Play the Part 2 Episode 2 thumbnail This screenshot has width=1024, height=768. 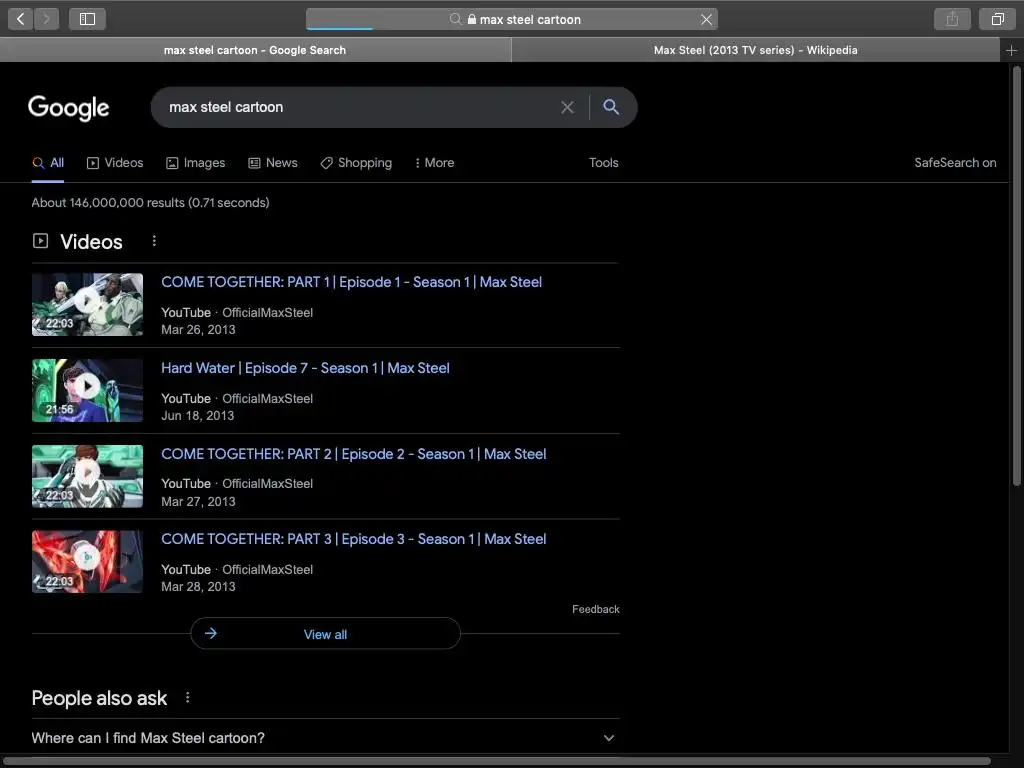pyautogui.click(x=88, y=476)
